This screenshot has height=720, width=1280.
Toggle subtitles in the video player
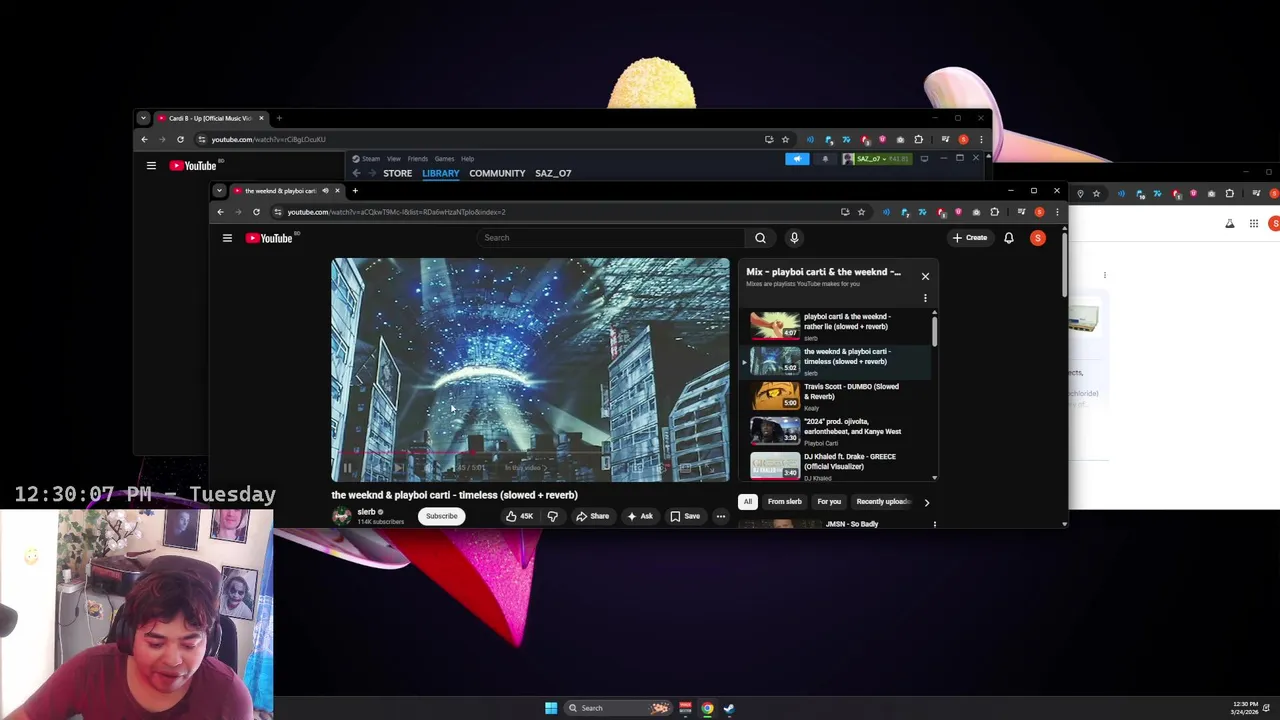[636, 468]
